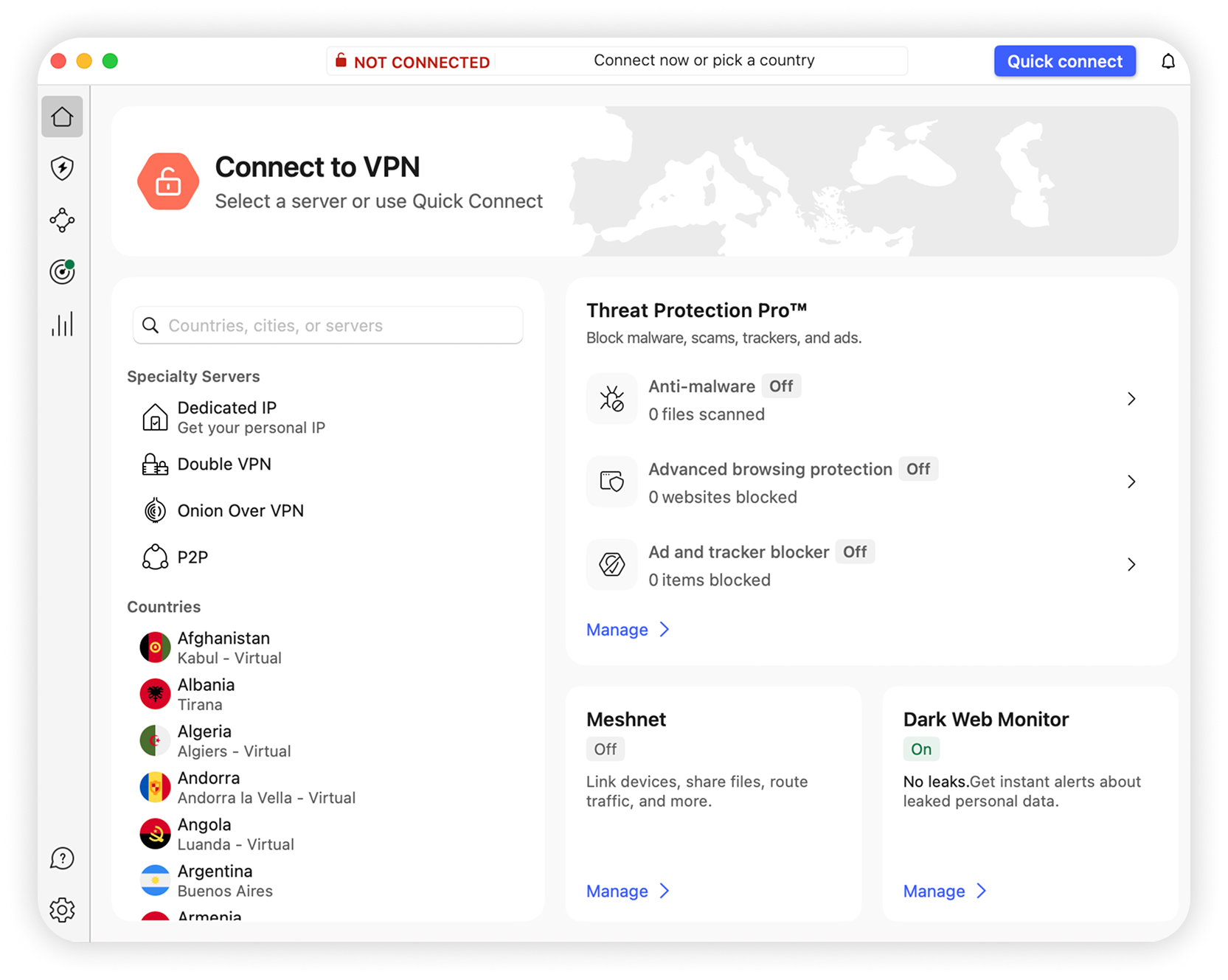Open help using the question bubble icon

[62, 858]
